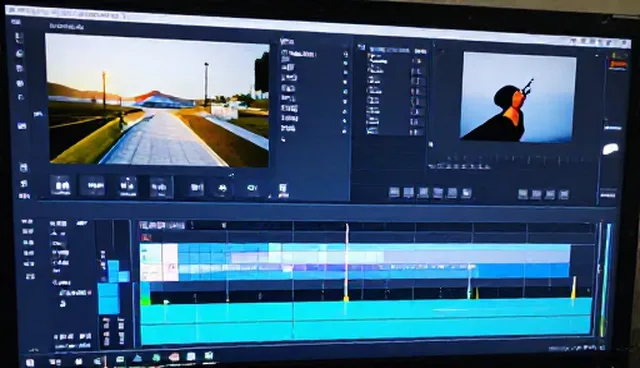This screenshot has height=368, width=640.
Task: Click the second icon in the left sidebar
Action: pos(19,53)
